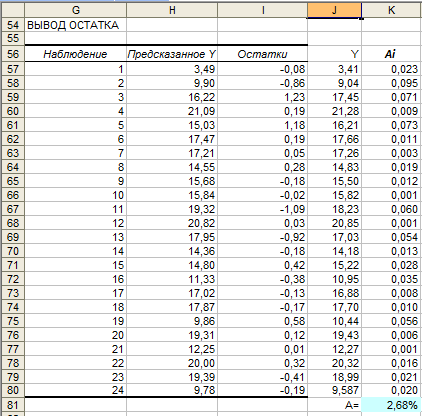Select column G header
Viewport: 422px width, 416px height.
pyautogui.click(x=76, y=10)
